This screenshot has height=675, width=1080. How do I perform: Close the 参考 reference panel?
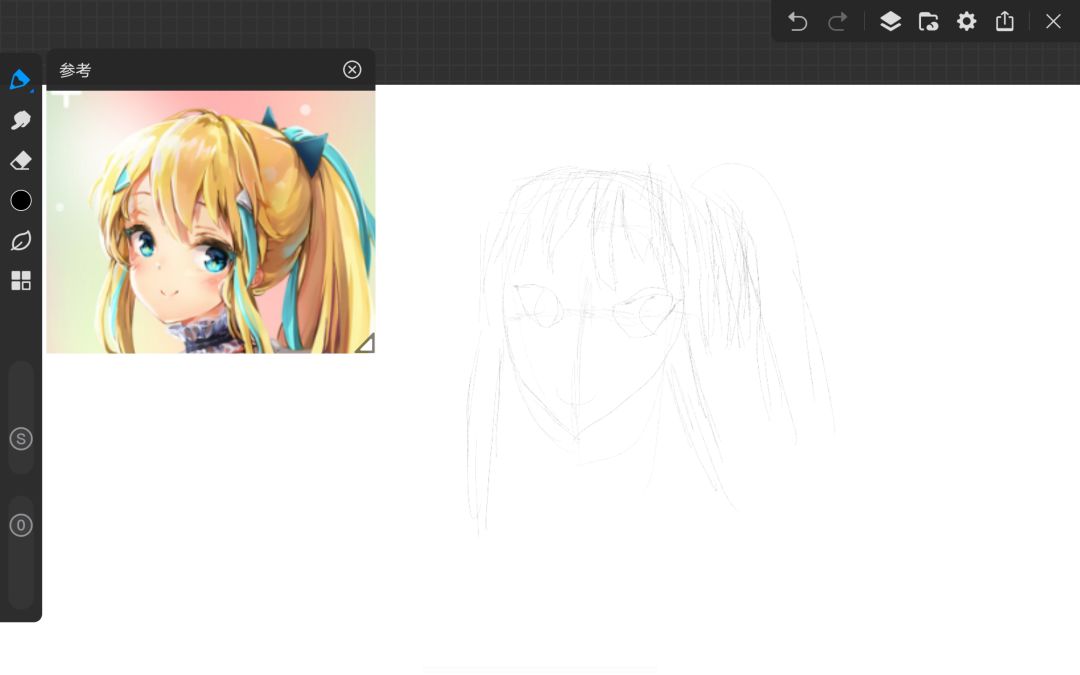tap(352, 69)
